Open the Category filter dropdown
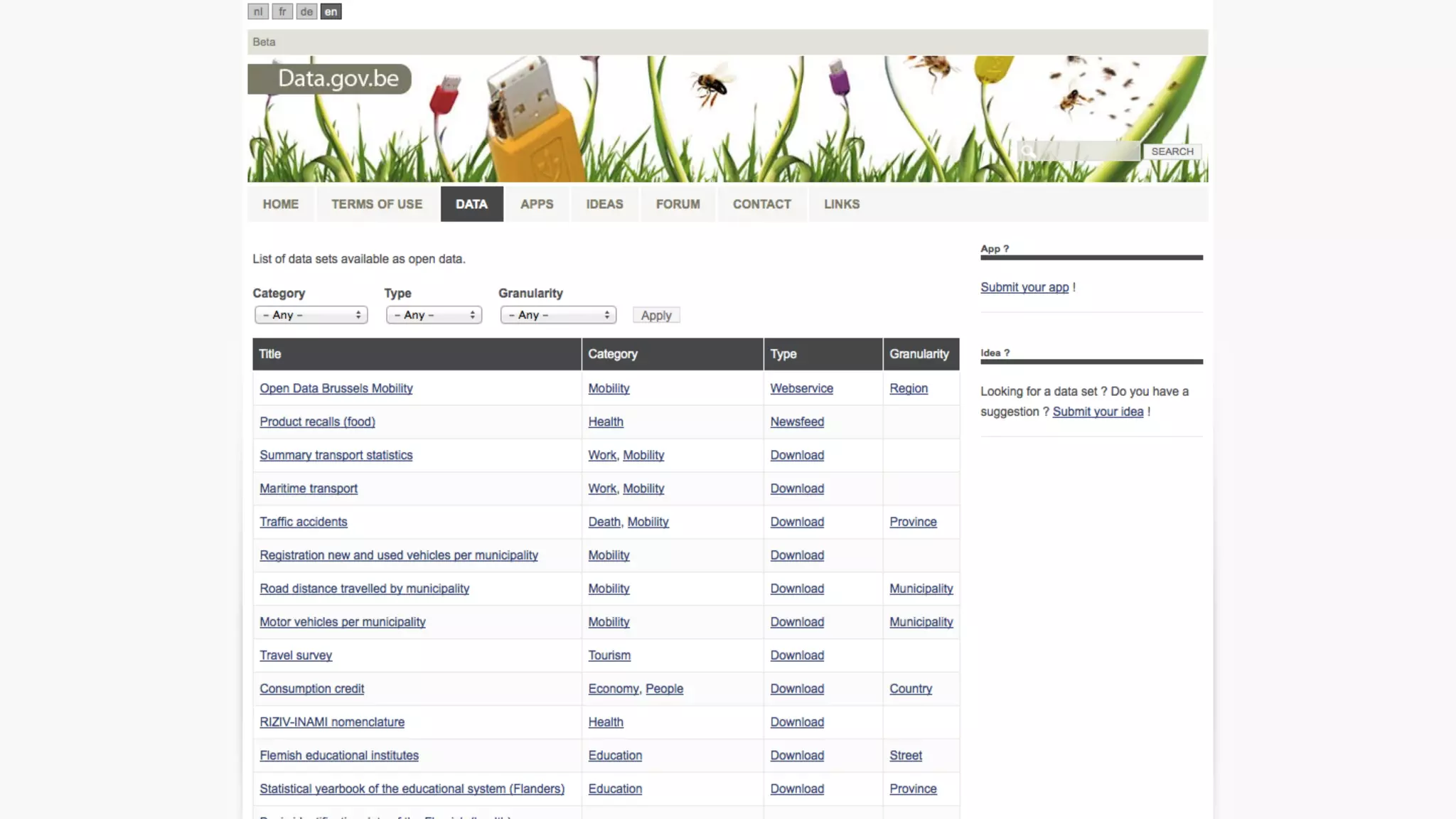The width and height of the screenshot is (1456, 819). tap(311, 315)
